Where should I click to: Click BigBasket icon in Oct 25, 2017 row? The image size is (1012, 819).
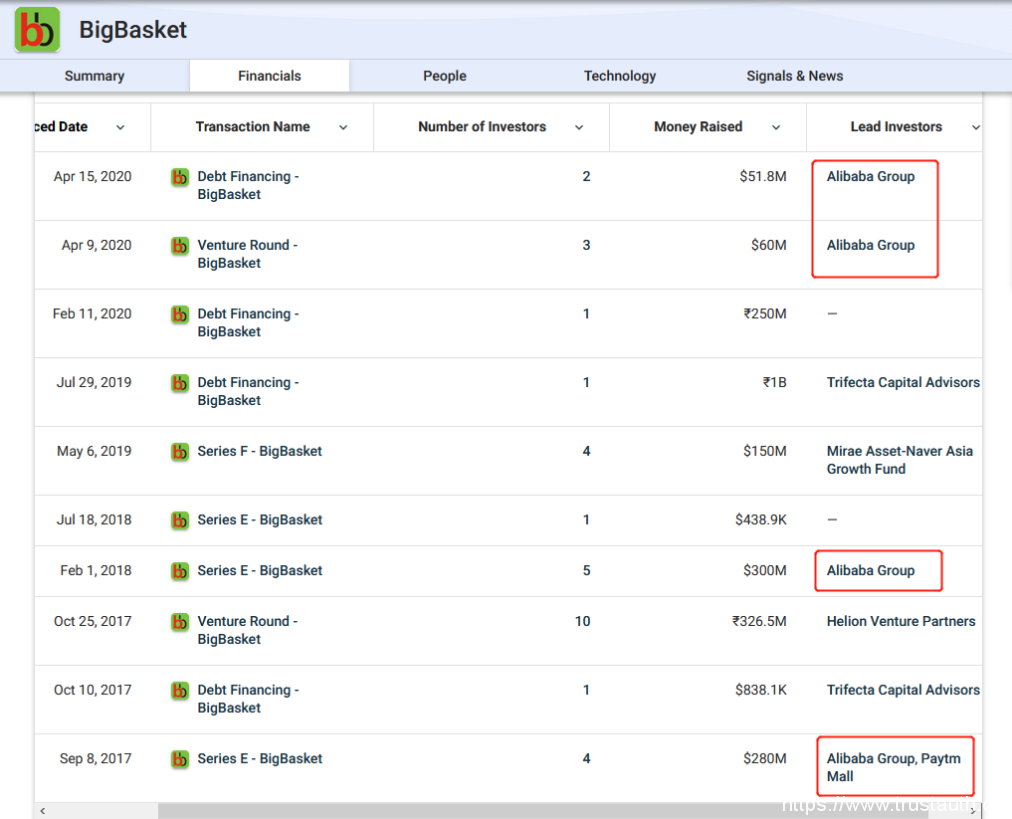(x=180, y=622)
